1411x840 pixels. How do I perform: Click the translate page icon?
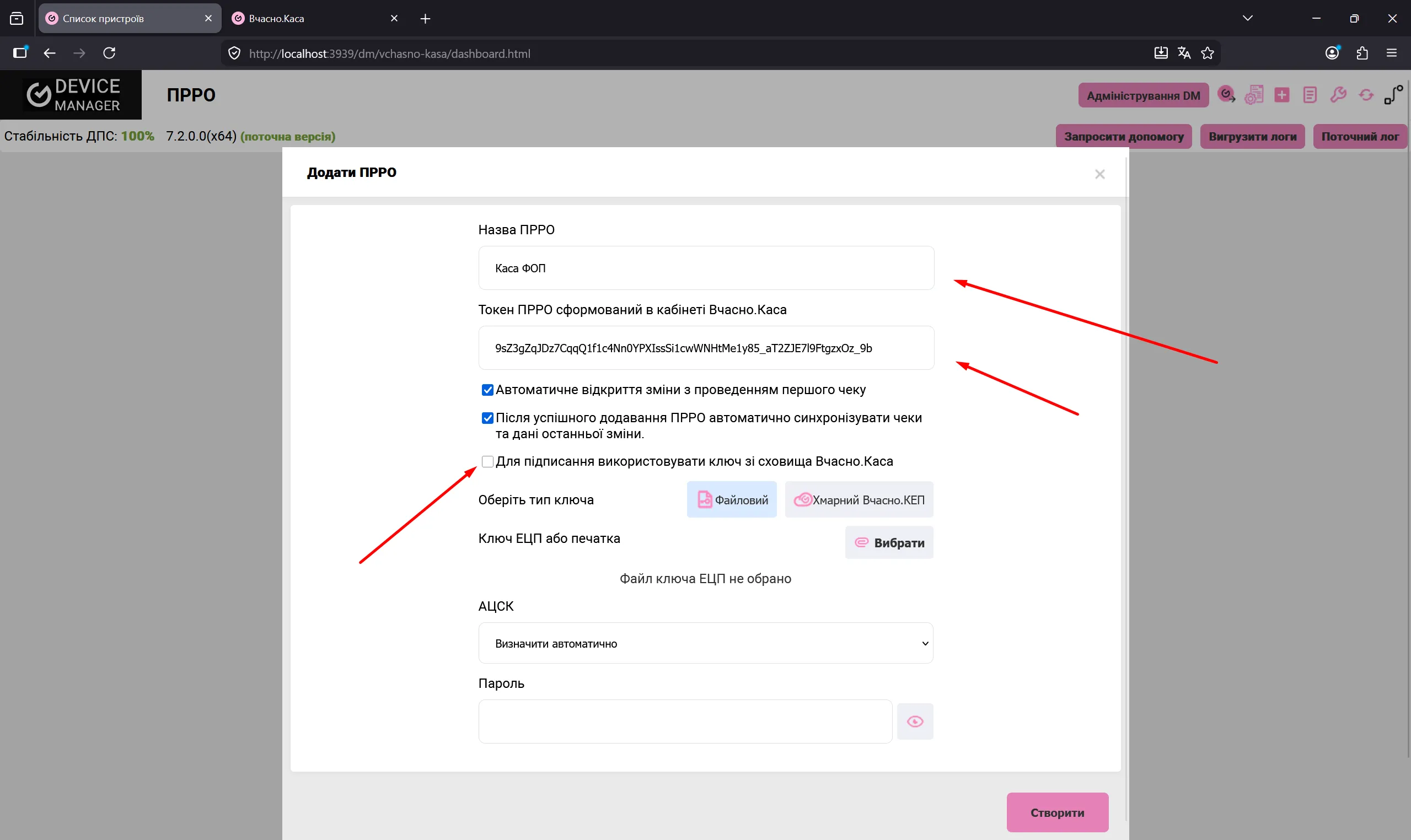(x=1184, y=53)
